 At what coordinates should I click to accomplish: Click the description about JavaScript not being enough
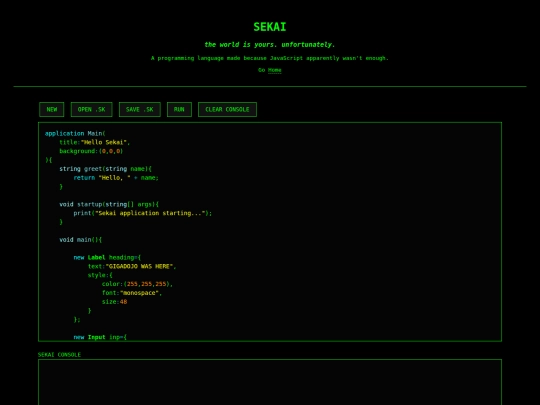click(x=270, y=58)
